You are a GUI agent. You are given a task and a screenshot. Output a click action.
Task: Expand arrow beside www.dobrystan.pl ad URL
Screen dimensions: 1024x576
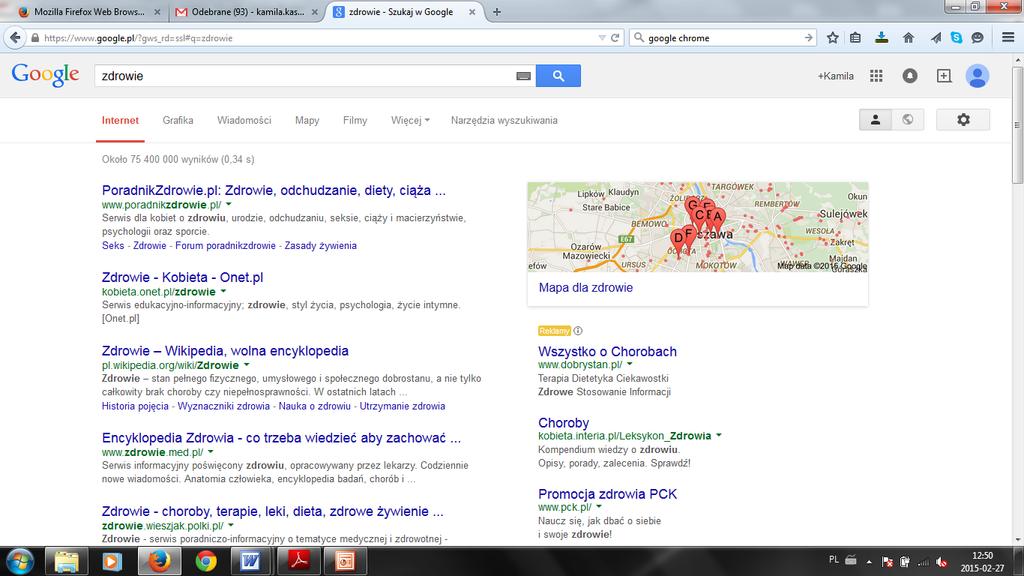tap(630, 364)
